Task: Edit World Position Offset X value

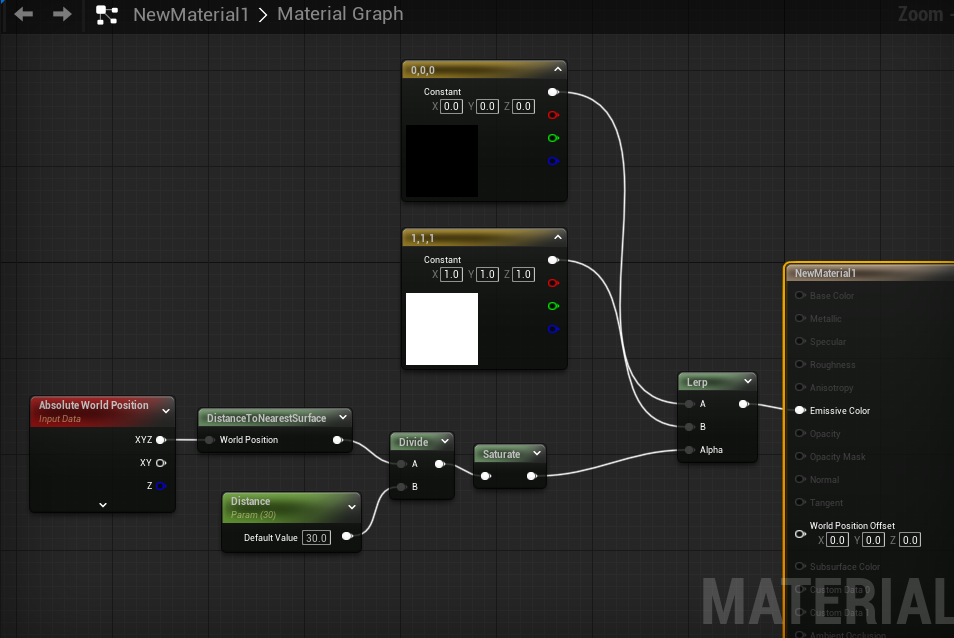Action: (x=837, y=540)
